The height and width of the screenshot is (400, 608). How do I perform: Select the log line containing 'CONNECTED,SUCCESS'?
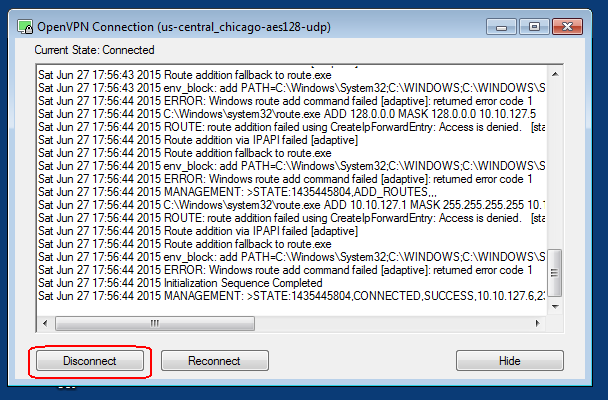(291, 296)
